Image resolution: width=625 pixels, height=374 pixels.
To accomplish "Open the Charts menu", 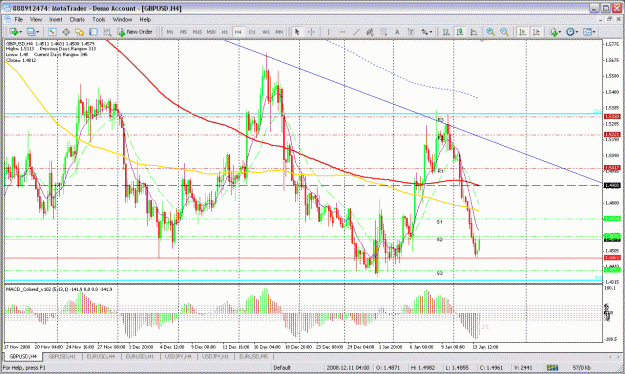I will coord(77,20).
